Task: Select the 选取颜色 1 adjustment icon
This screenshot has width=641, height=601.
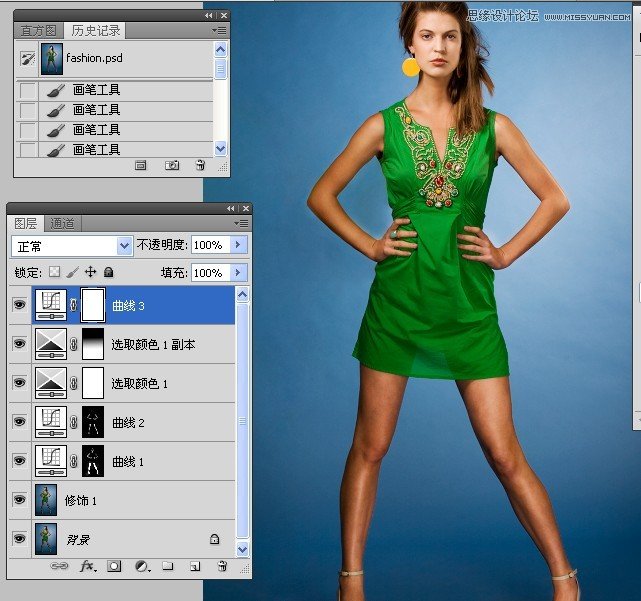Action: pos(51,383)
